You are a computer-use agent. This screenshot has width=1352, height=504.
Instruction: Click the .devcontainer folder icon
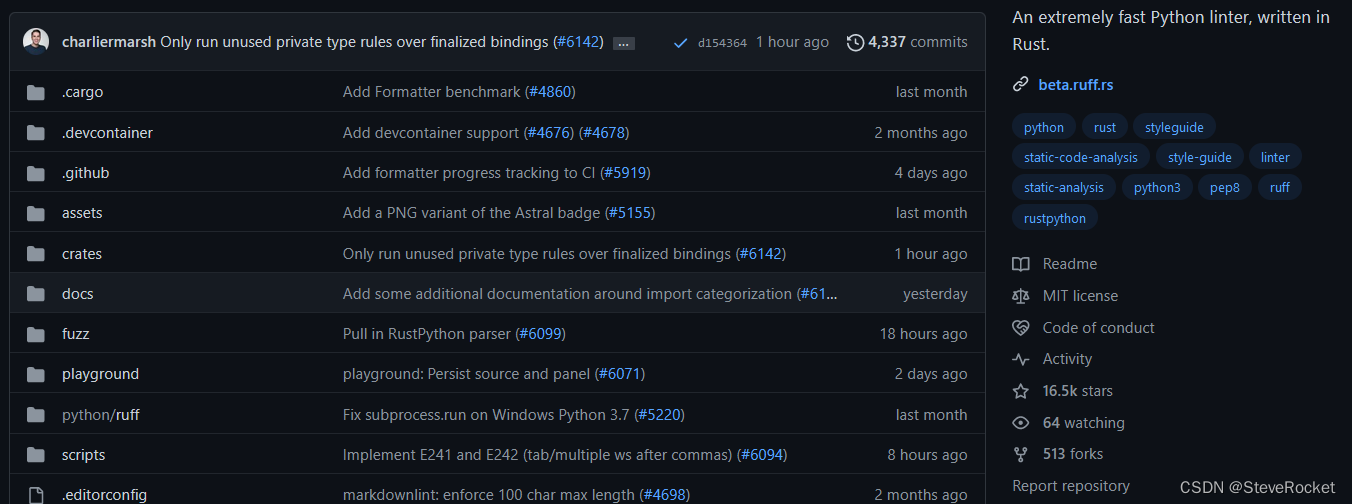point(36,133)
